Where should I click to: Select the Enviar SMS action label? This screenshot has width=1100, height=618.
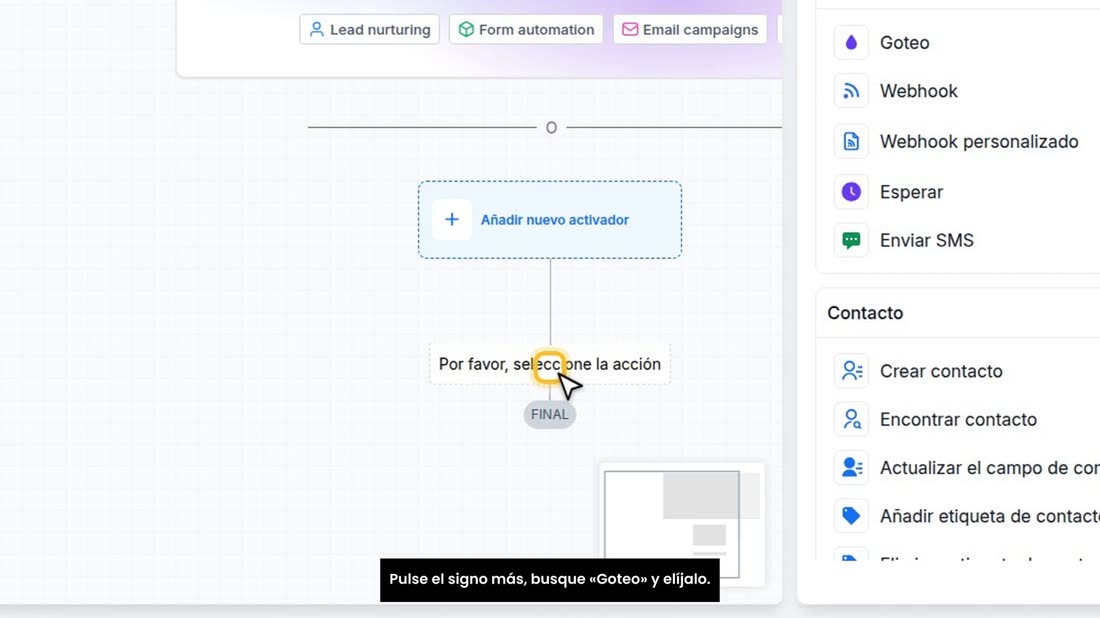pyautogui.click(x=927, y=241)
